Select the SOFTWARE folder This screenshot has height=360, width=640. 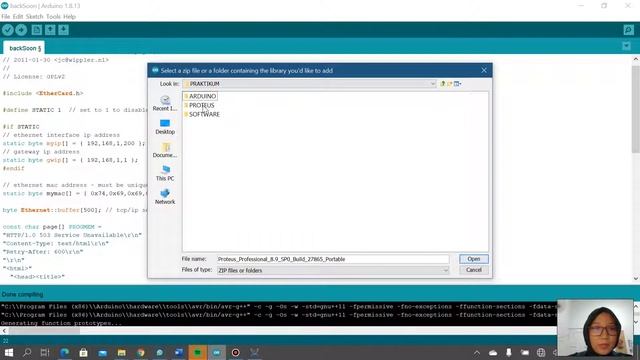point(202,114)
